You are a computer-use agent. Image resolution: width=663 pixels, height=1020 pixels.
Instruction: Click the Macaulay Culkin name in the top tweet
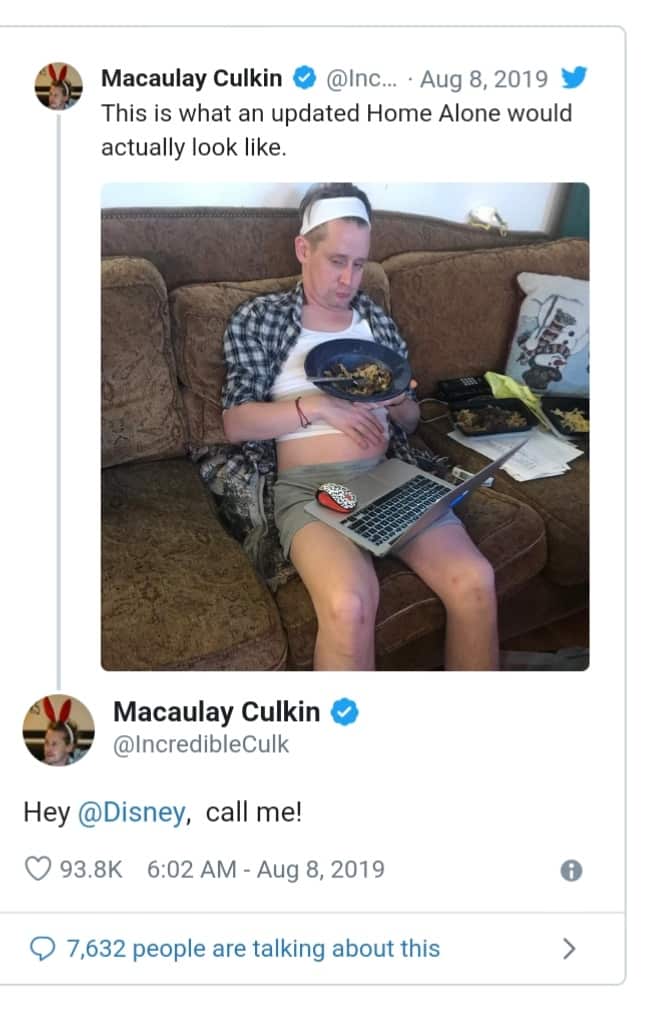(191, 78)
